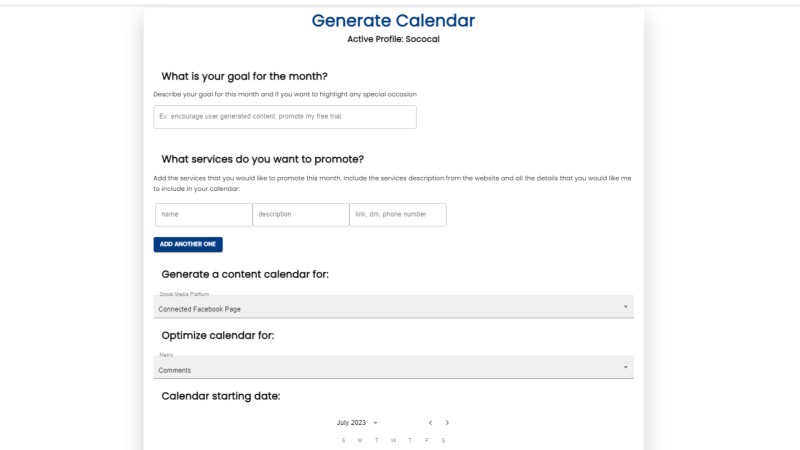
Task: Expand the Social Media Platform dropdown arrow
Action: point(626,307)
